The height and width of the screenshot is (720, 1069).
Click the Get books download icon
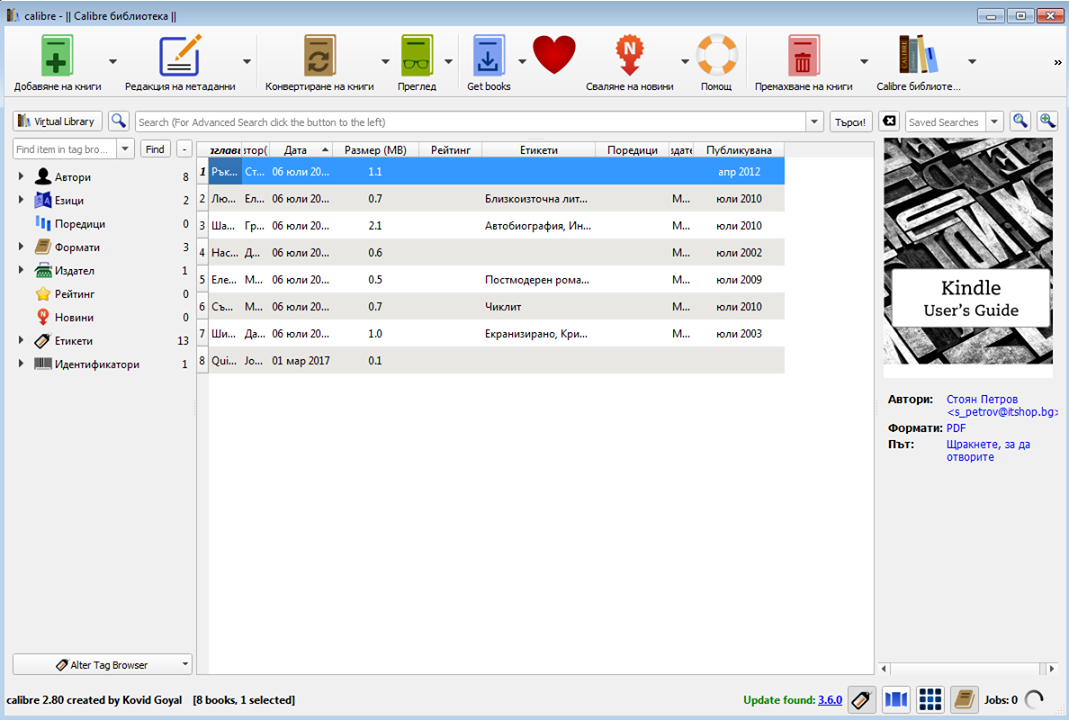pos(488,56)
